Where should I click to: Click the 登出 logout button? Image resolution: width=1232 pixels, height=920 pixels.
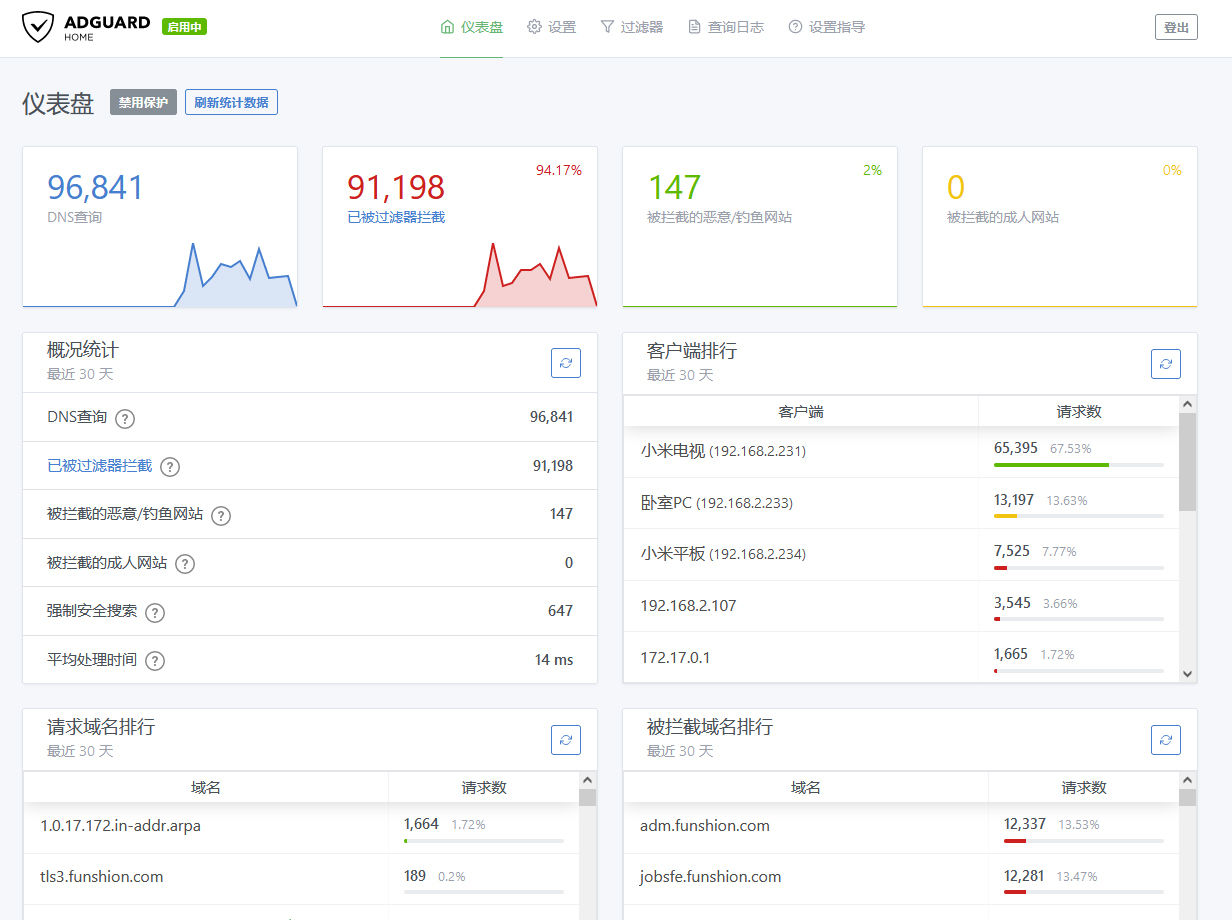click(x=1176, y=27)
